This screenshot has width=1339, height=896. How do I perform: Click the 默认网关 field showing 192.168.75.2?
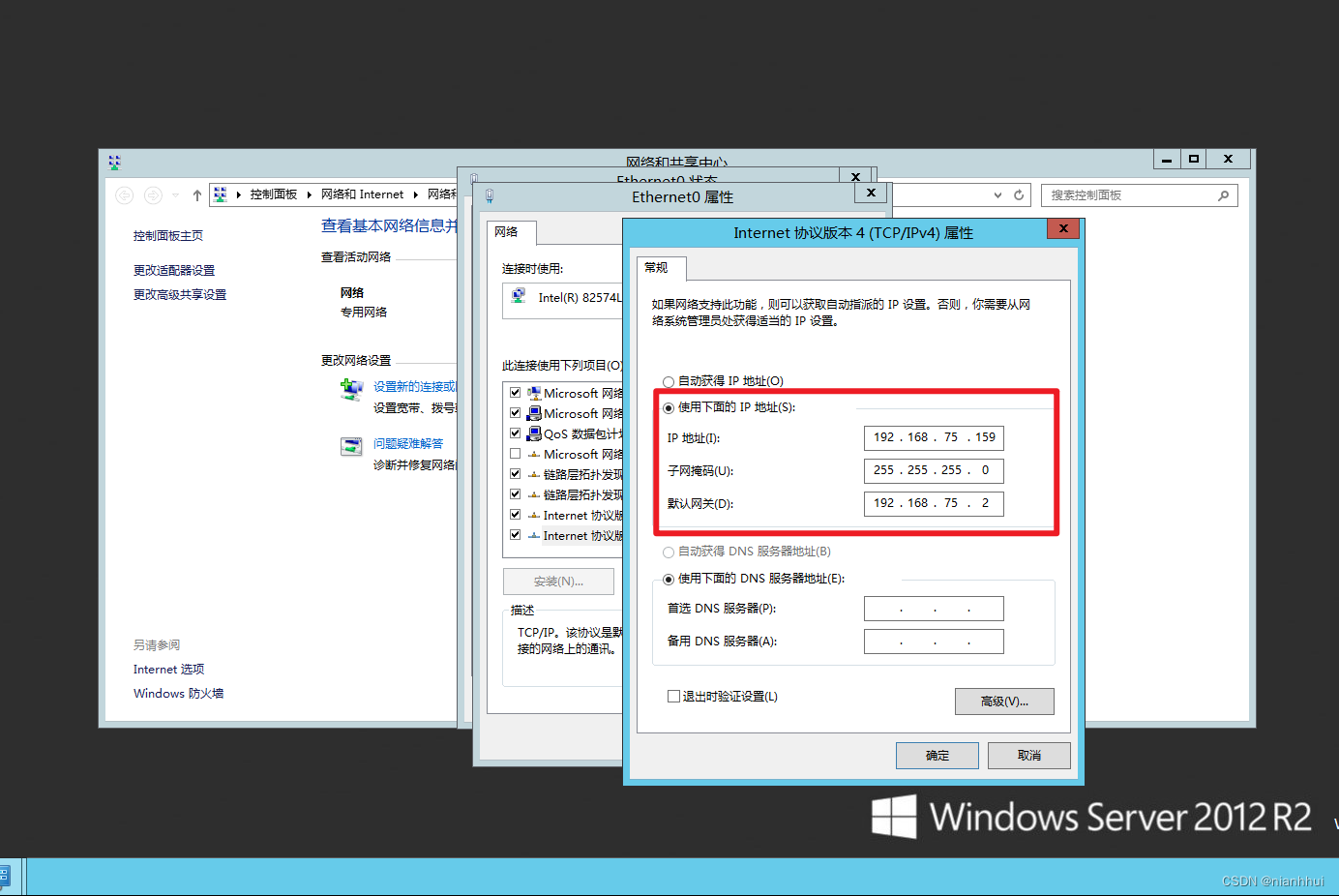coord(934,504)
